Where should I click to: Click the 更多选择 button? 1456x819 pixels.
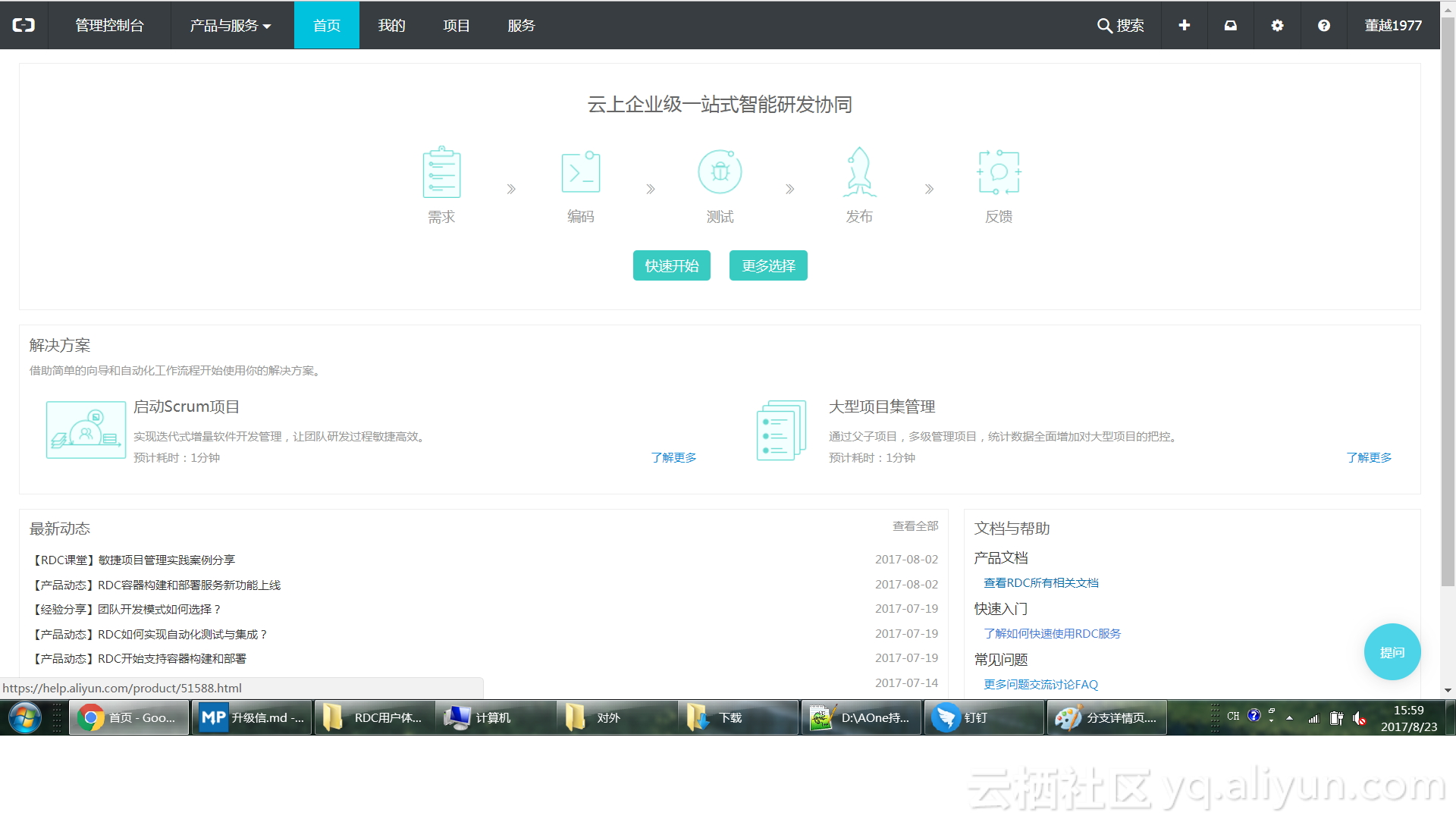tap(768, 265)
